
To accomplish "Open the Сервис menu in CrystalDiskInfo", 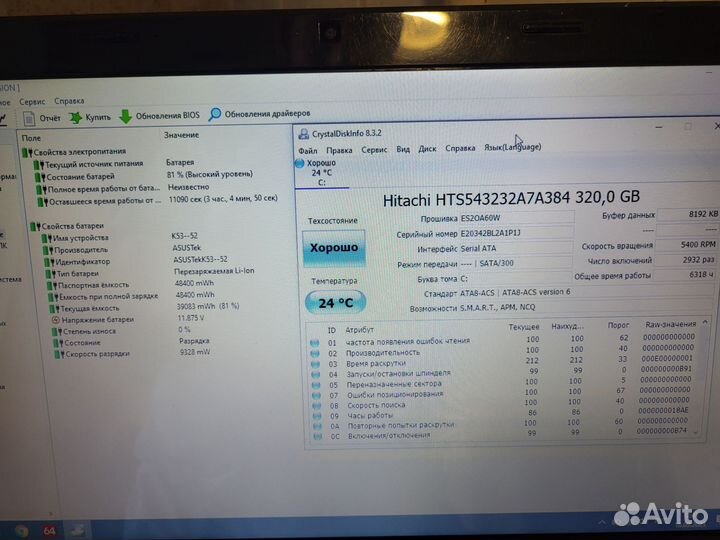I will pos(374,150).
